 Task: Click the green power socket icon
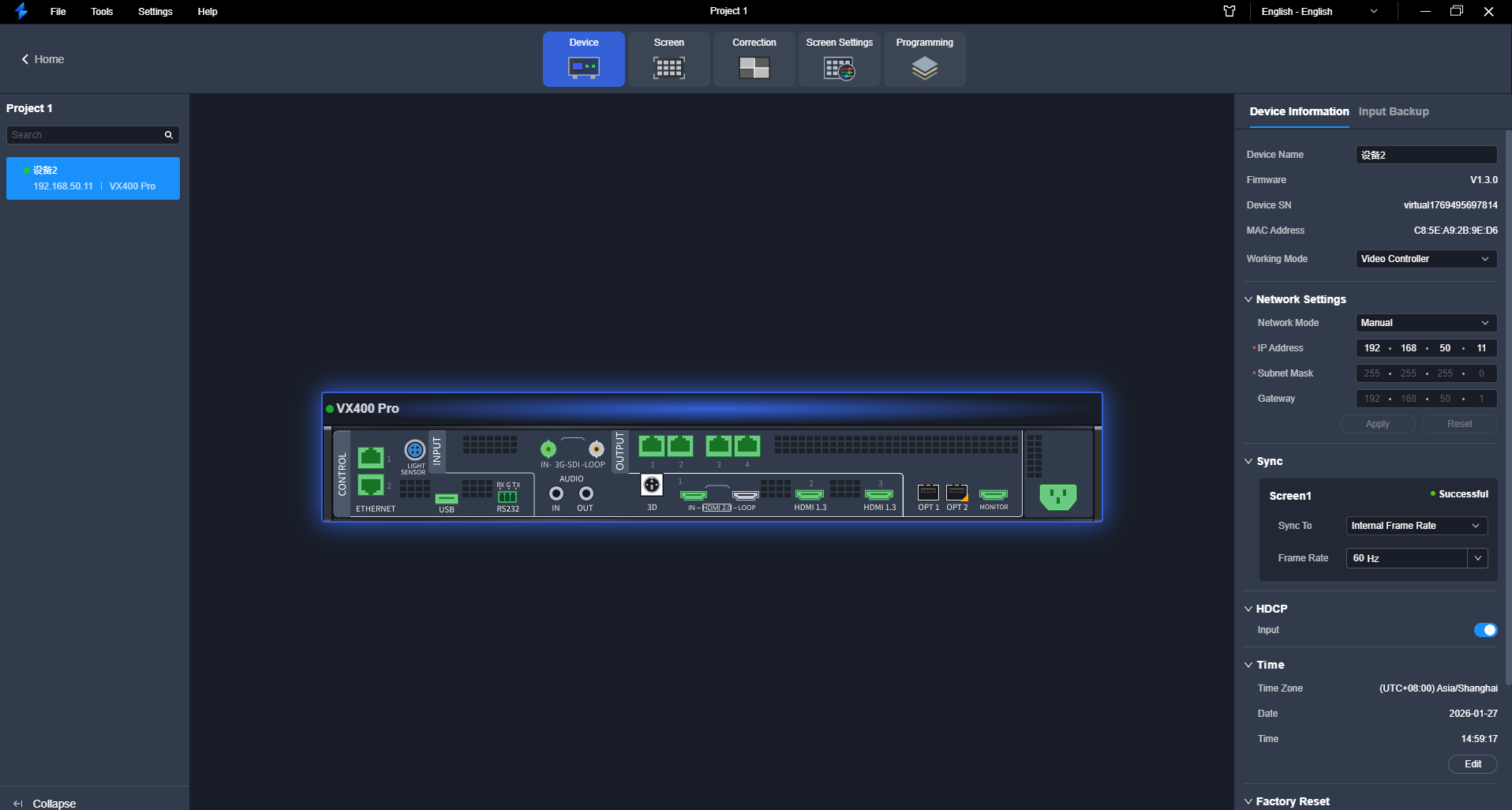[1058, 497]
